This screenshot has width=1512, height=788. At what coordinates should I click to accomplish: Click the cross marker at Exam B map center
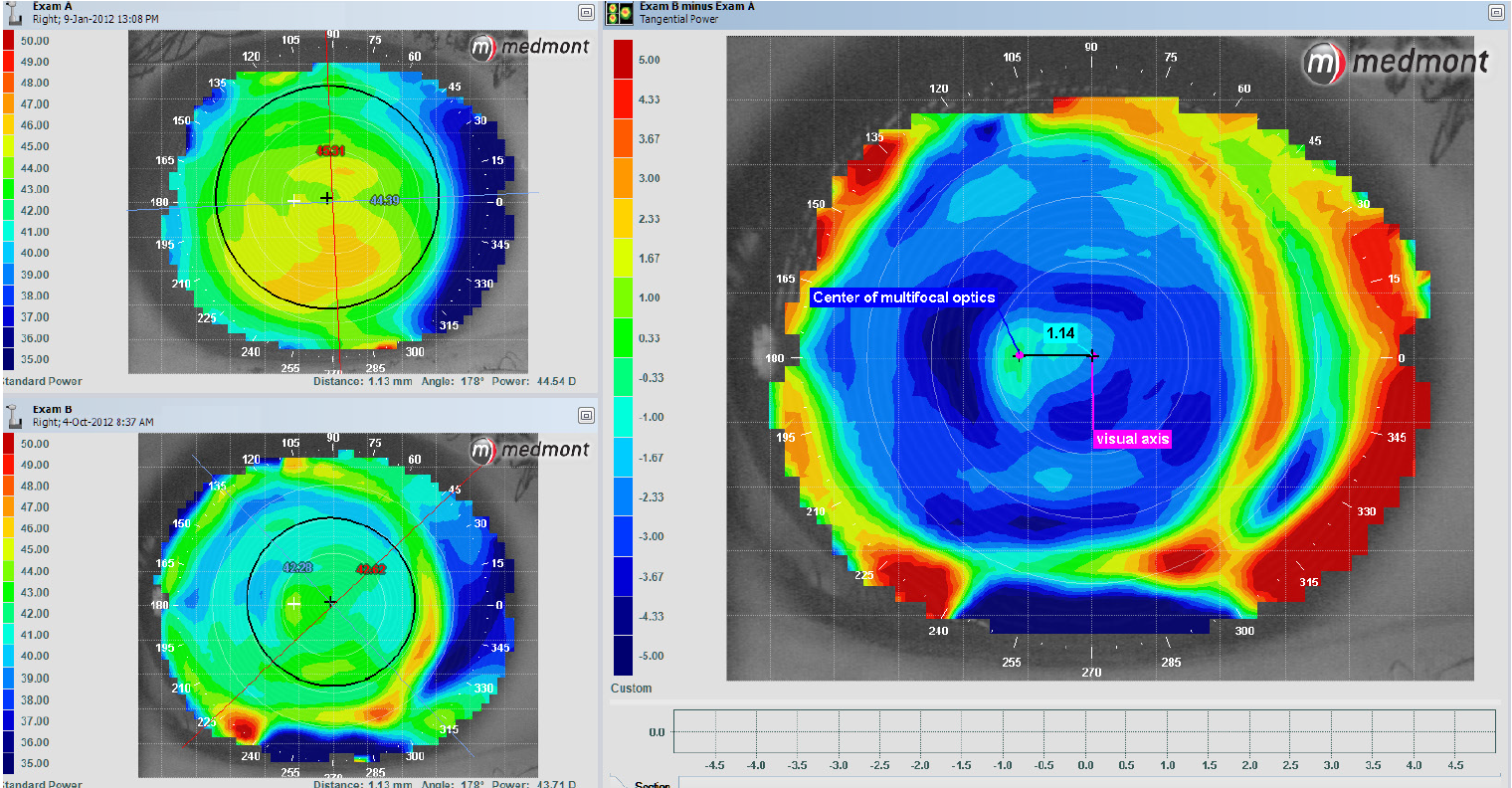[330, 601]
